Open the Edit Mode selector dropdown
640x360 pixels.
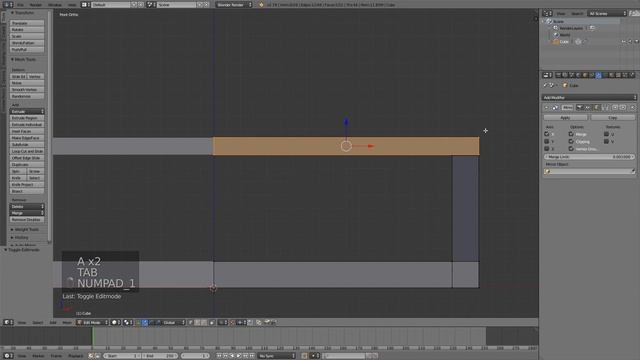[x=93, y=322]
